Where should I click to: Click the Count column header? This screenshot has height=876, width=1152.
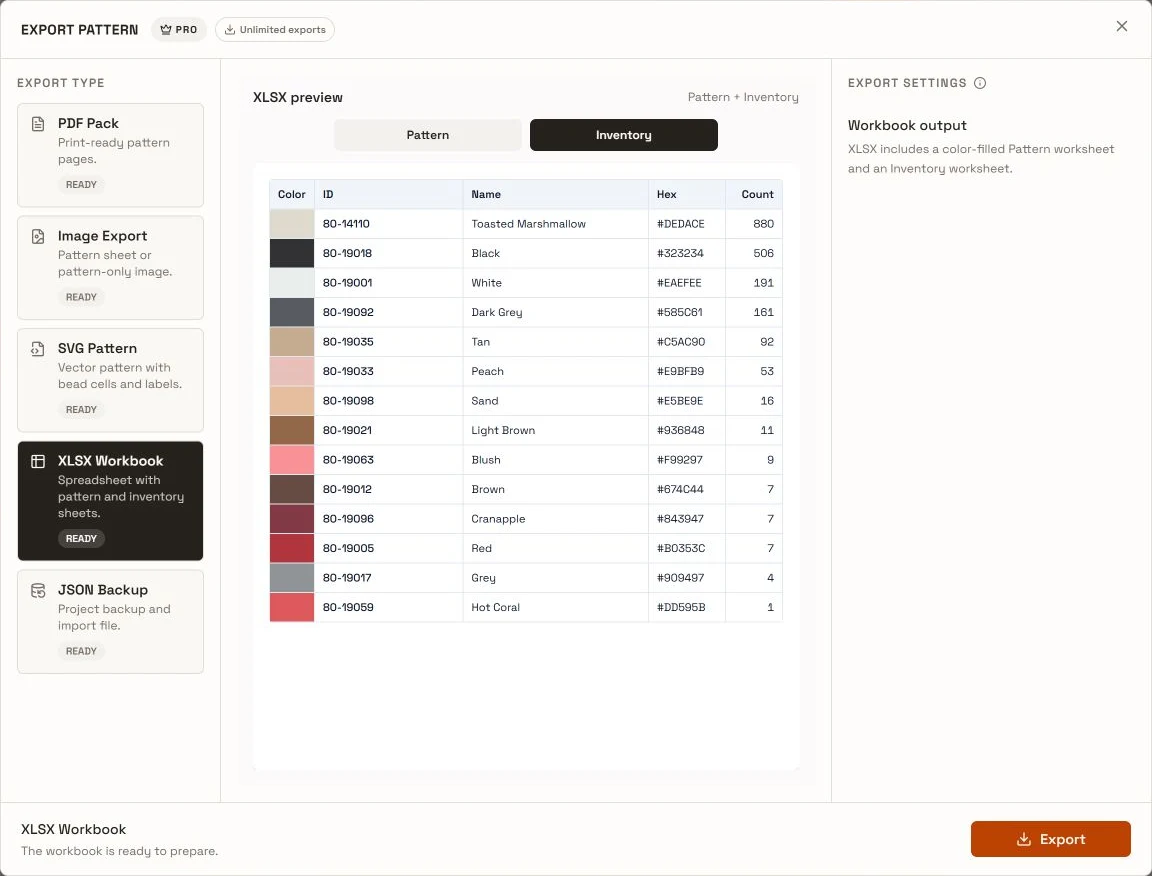[754, 195]
